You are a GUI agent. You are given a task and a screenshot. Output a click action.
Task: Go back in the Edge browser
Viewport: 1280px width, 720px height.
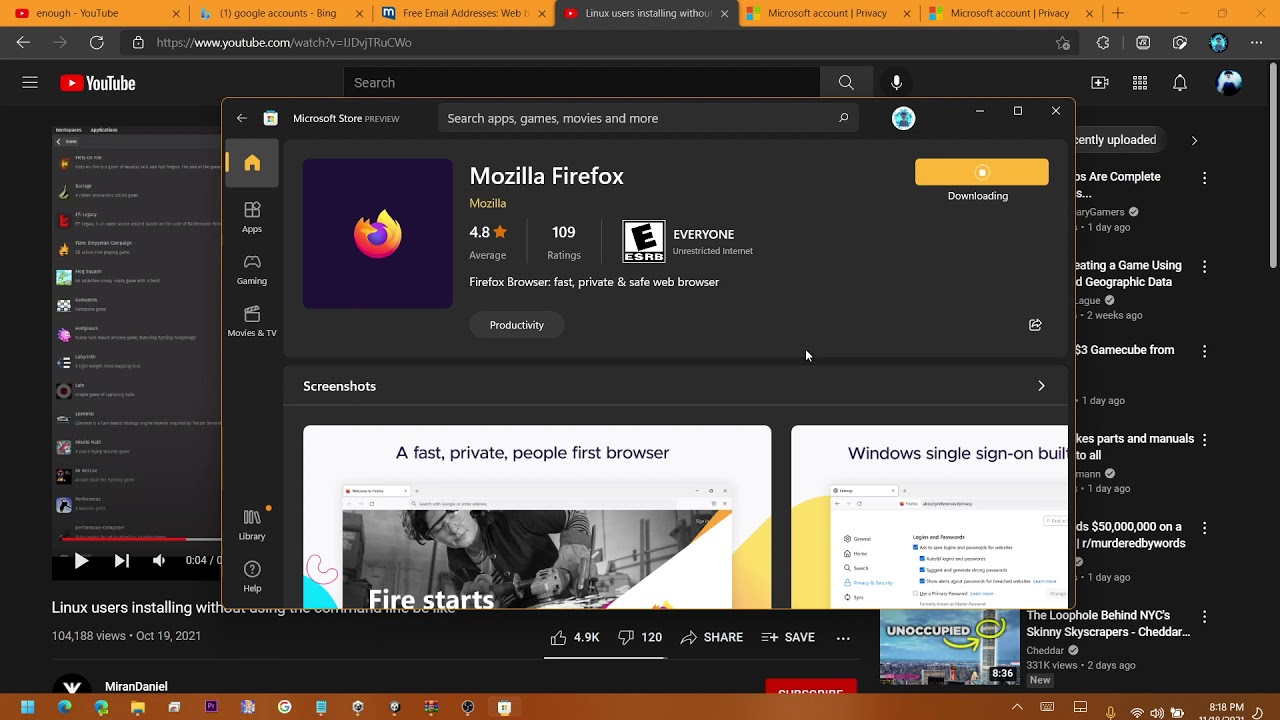coord(23,43)
